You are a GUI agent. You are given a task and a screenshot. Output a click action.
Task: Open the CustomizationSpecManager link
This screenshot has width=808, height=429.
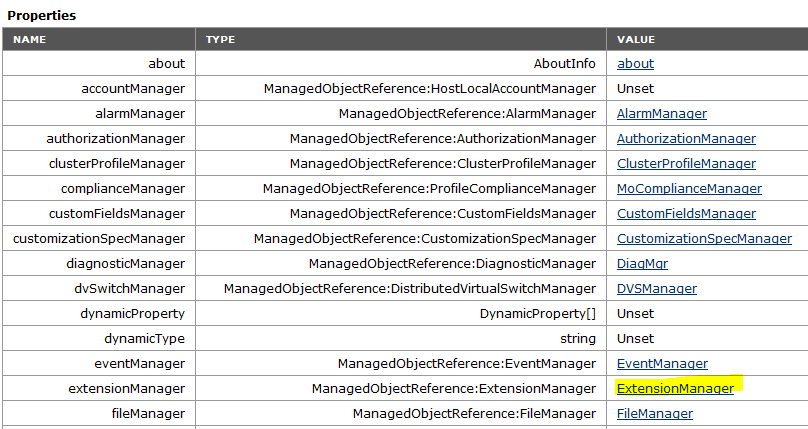tap(704, 238)
